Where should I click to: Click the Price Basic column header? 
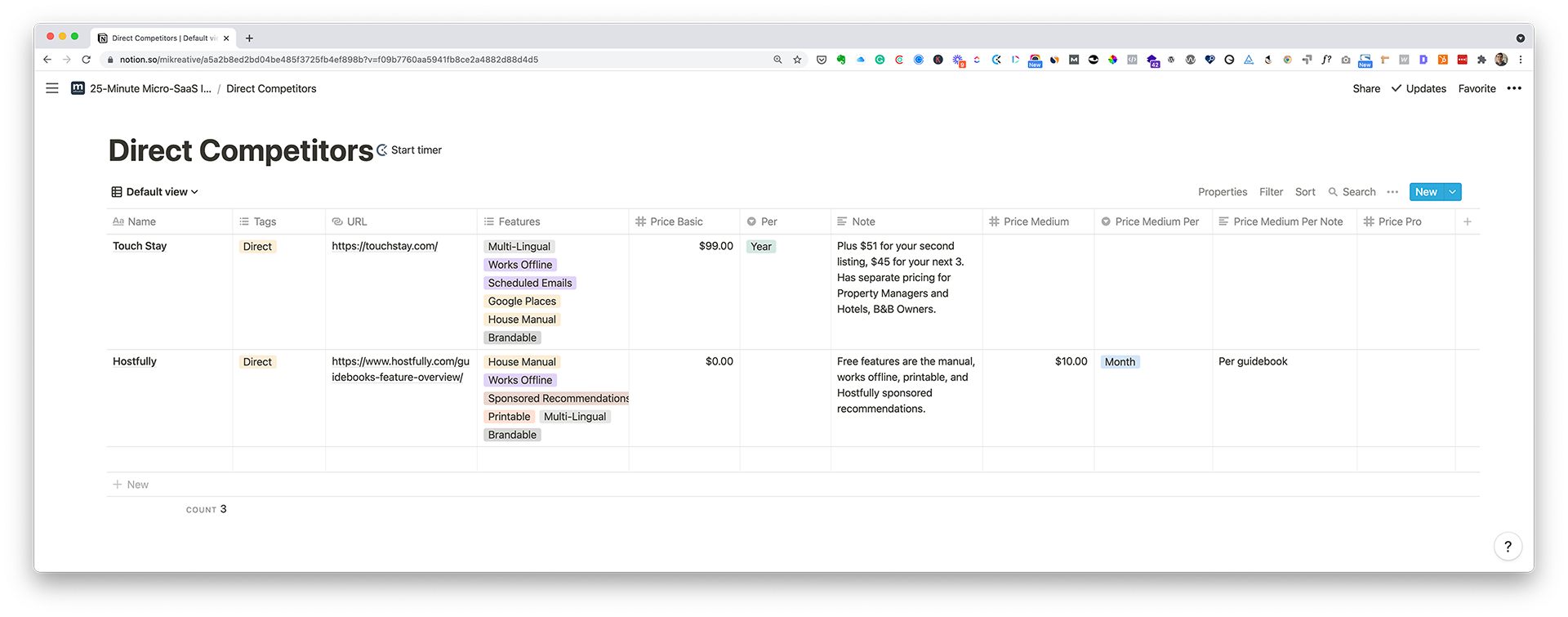tap(684, 221)
